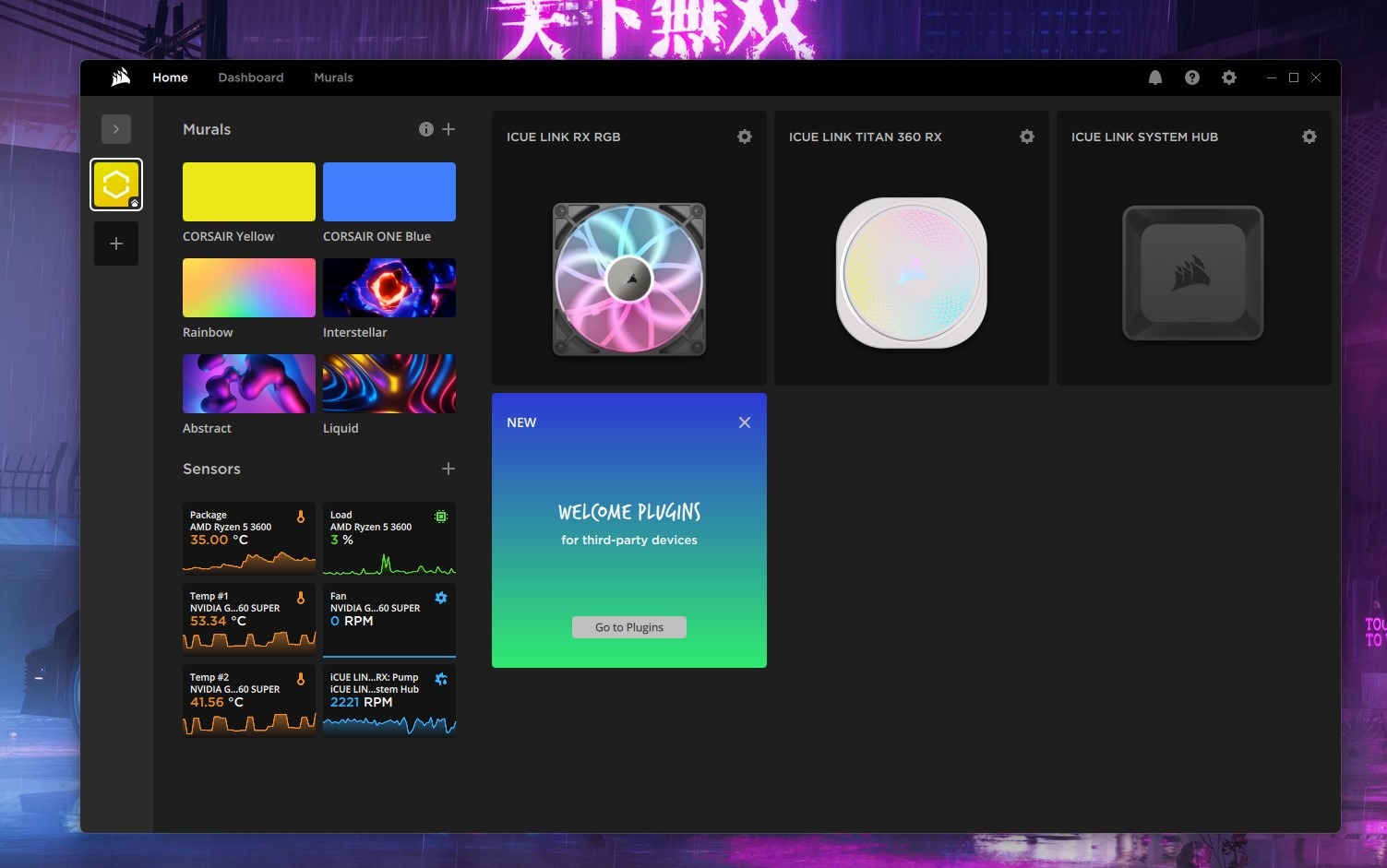The image size is (1387, 868).
Task: Click the 35.00 °C Package temperature value
Action: 219,540
